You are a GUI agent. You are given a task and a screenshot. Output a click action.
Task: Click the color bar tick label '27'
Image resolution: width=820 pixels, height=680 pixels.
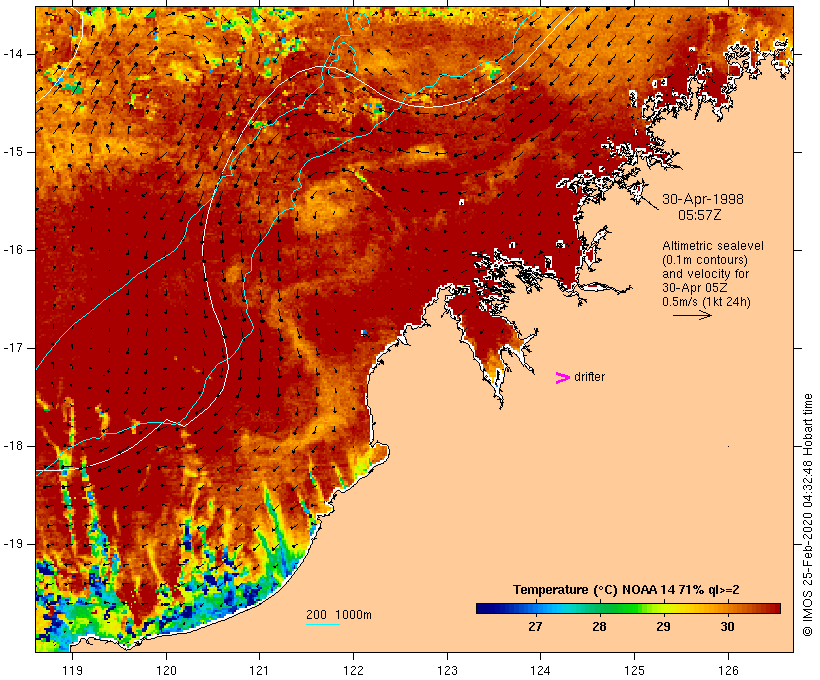(535, 627)
